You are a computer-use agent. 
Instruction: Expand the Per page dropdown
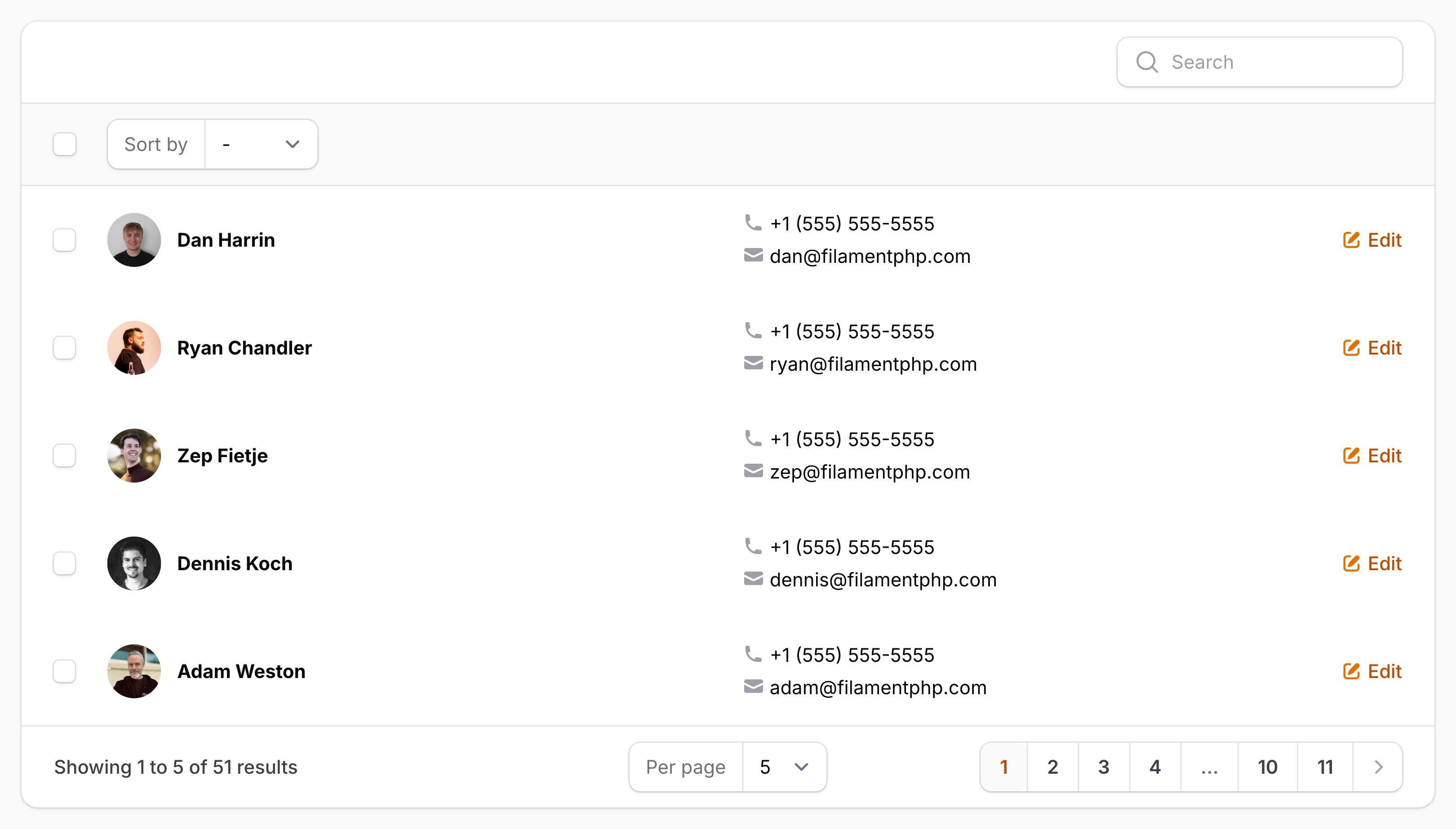(x=784, y=767)
